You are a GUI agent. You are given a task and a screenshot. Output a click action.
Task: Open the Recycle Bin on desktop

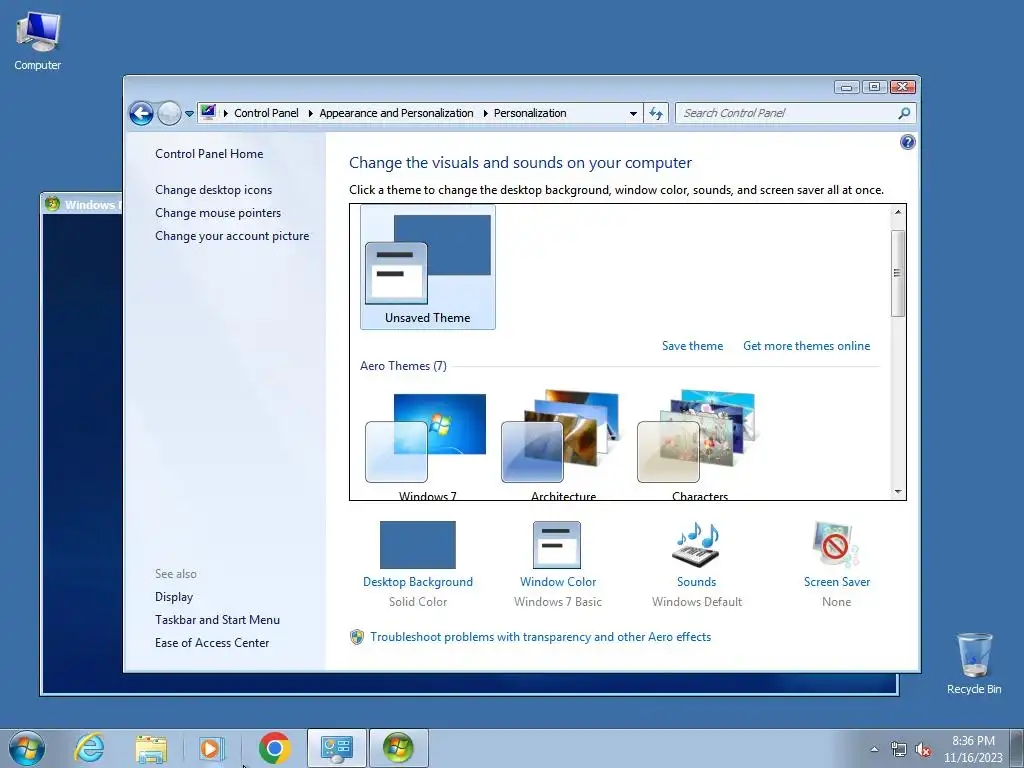(974, 663)
